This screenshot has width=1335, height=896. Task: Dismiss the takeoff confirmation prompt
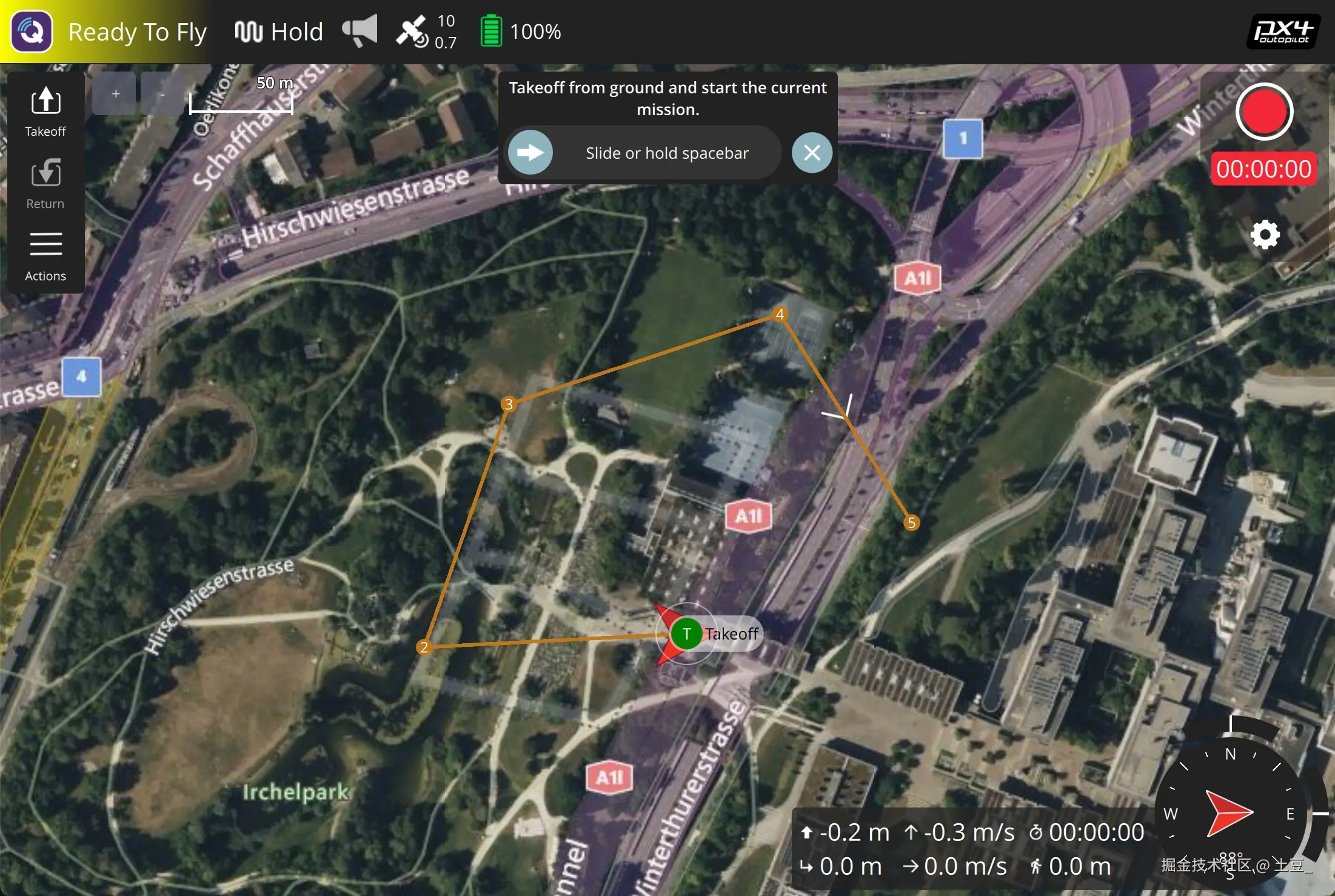812,153
